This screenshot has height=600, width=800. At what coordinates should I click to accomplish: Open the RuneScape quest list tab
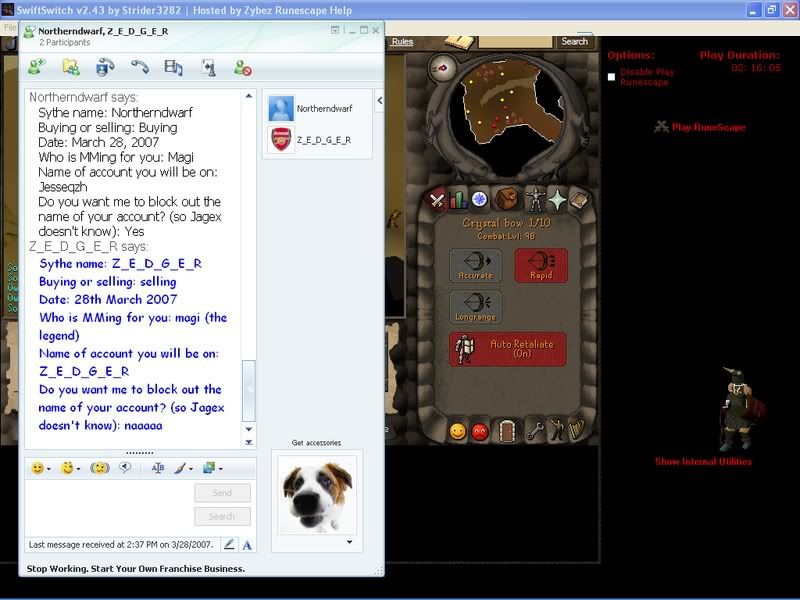[x=480, y=199]
